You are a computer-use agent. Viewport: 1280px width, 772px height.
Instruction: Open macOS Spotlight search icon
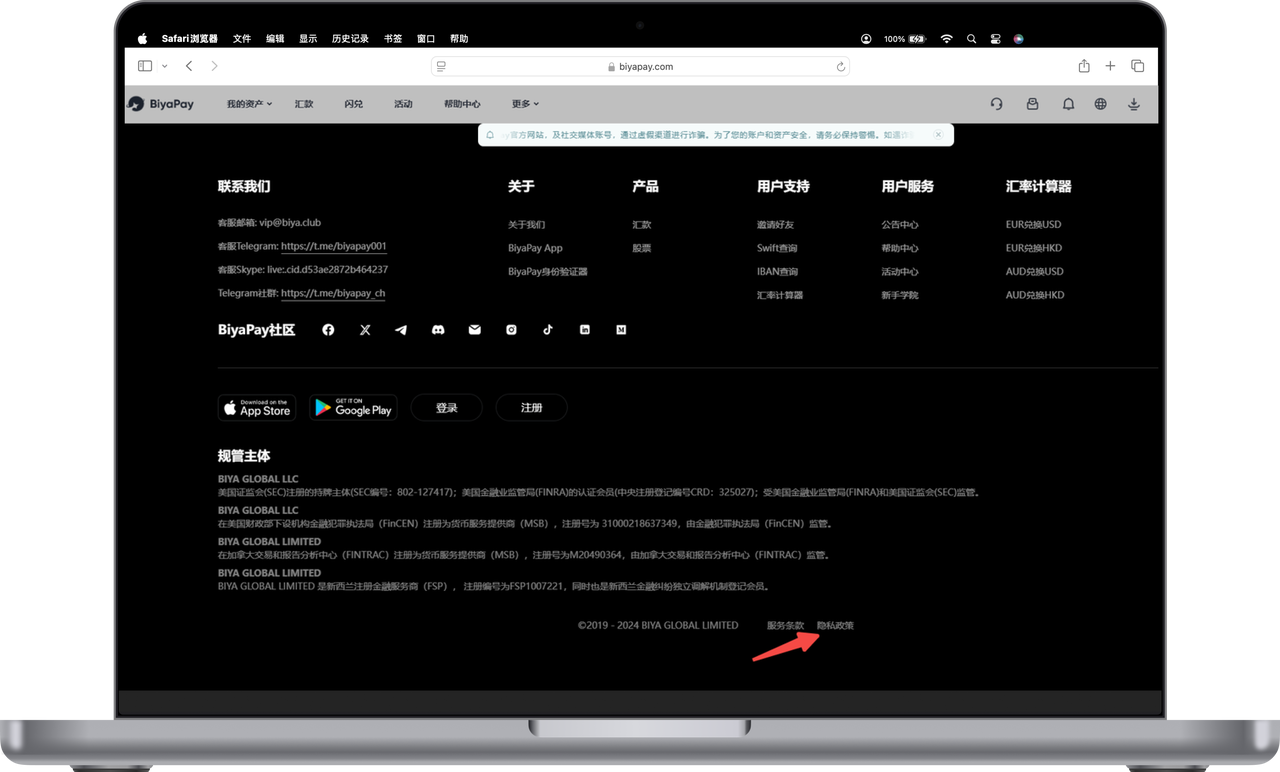pyautogui.click(x=971, y=39)
